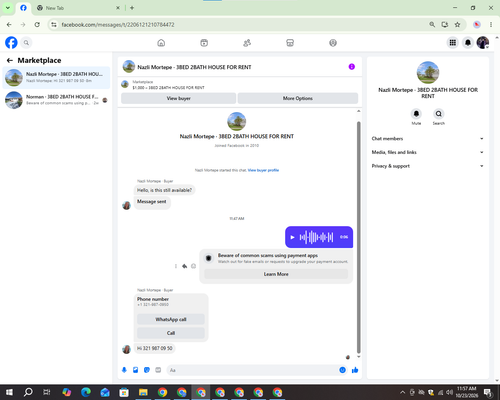Image resolution: width=500 pixels, height=400 pixels.
Task: Open the Norman 3BED 2BATH conversation
Action: (x=56, y=100)
